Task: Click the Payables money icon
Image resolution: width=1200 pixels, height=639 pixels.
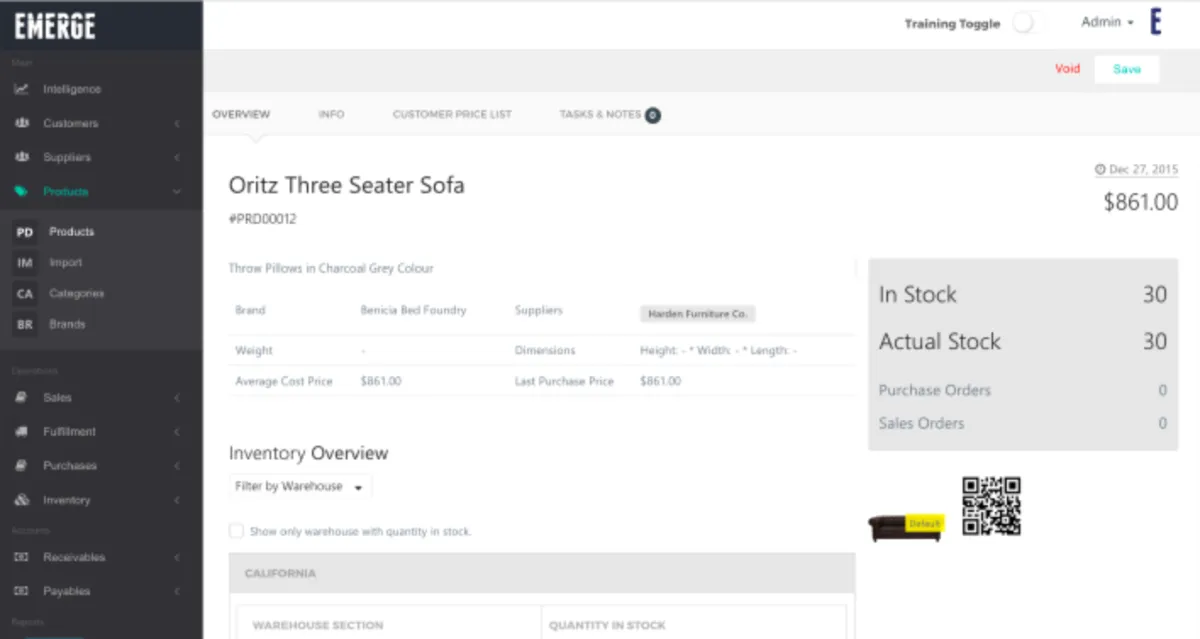Action: point(21,591)
